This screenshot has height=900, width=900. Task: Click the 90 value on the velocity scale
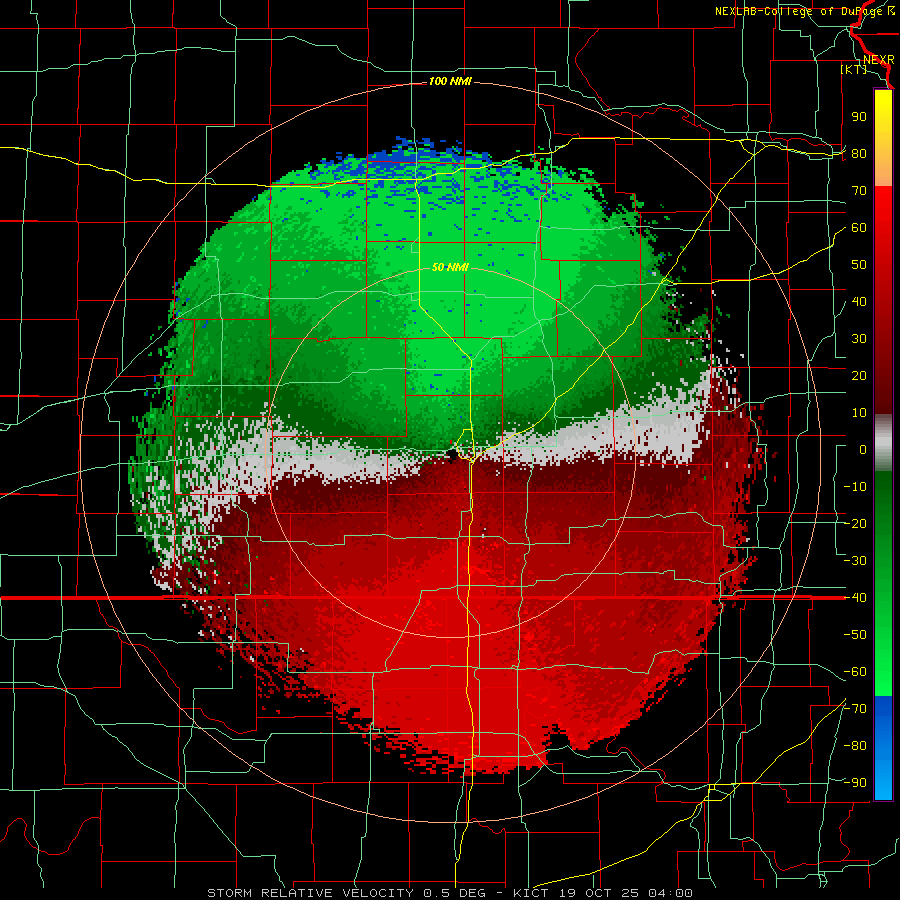point(859,117)
